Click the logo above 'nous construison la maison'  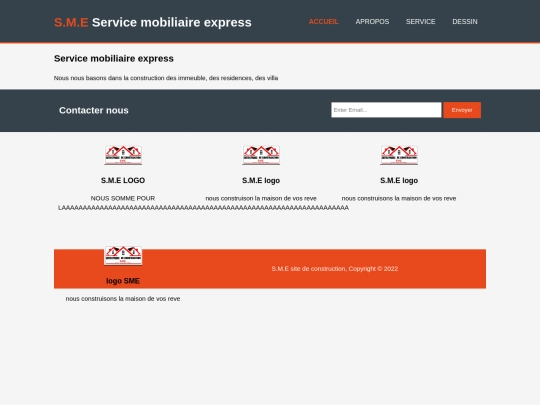coord(261,155)
